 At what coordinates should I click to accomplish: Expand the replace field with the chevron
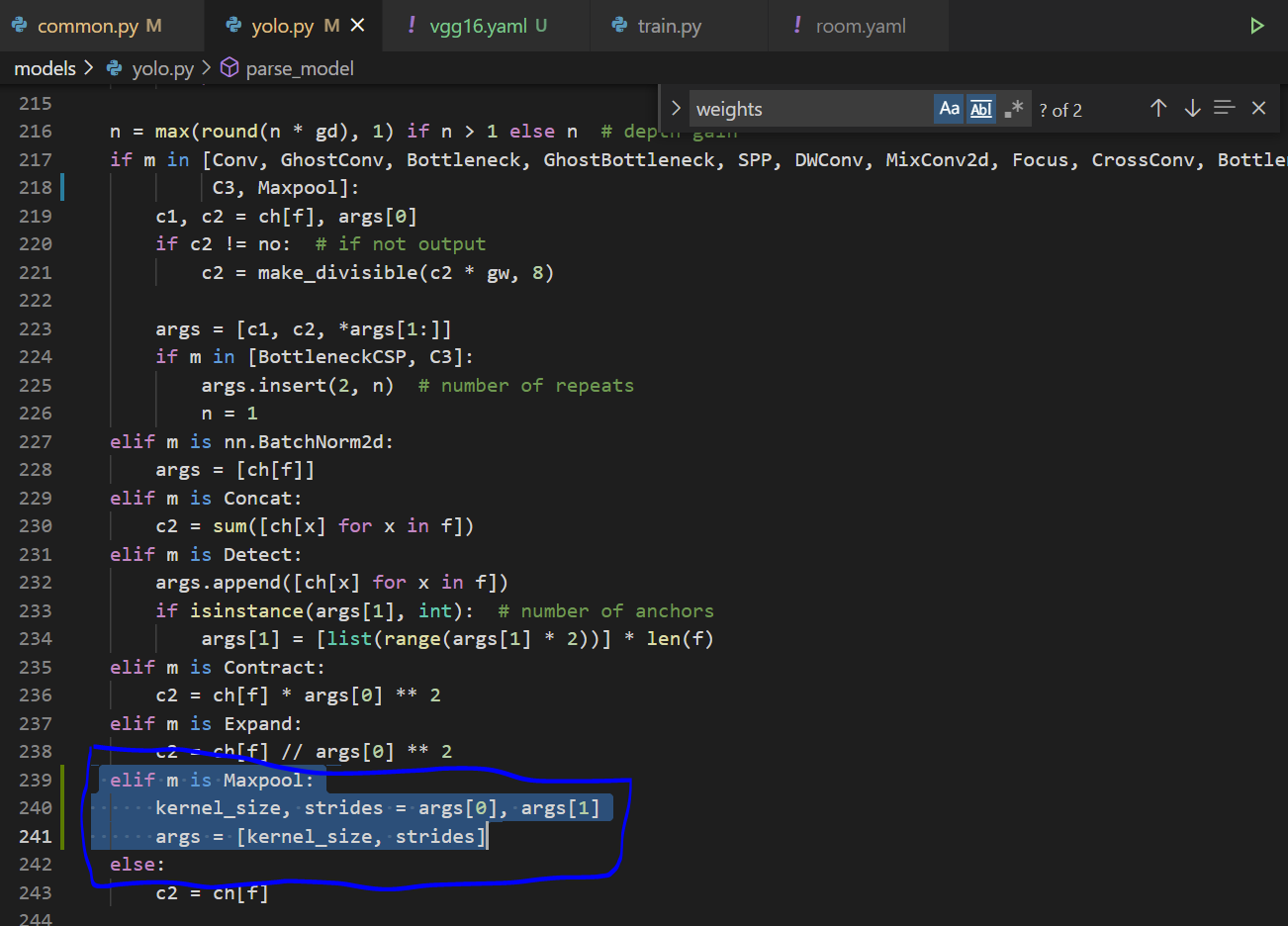(x=676, y=109)
